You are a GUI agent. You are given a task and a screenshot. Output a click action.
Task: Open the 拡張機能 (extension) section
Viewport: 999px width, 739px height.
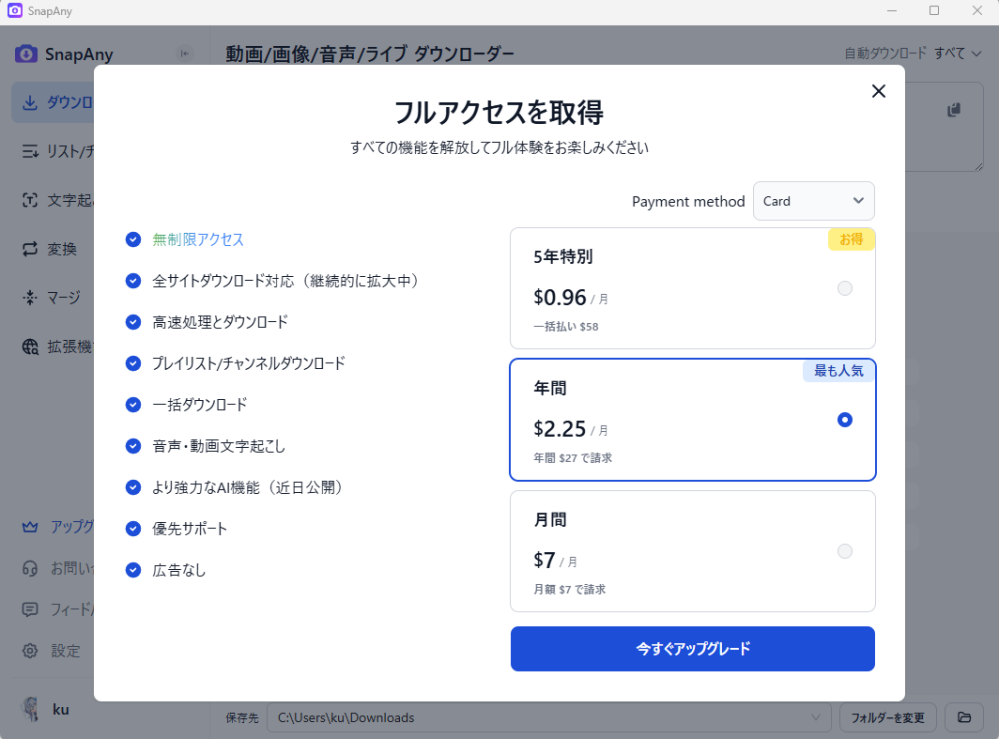coord(55,346)
